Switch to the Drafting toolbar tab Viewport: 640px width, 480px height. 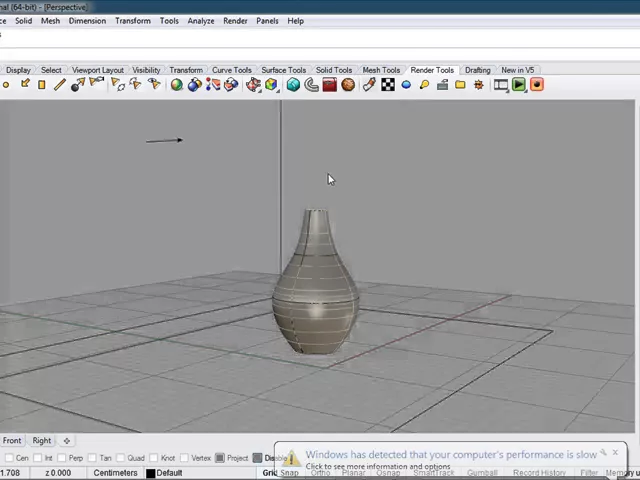point(478,70)
